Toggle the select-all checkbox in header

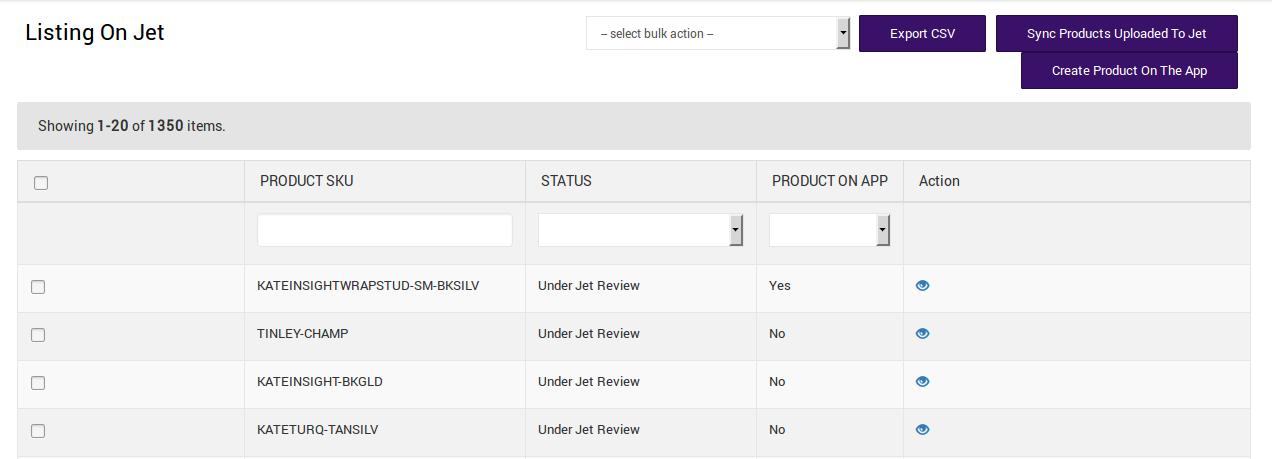click(41, 183)
